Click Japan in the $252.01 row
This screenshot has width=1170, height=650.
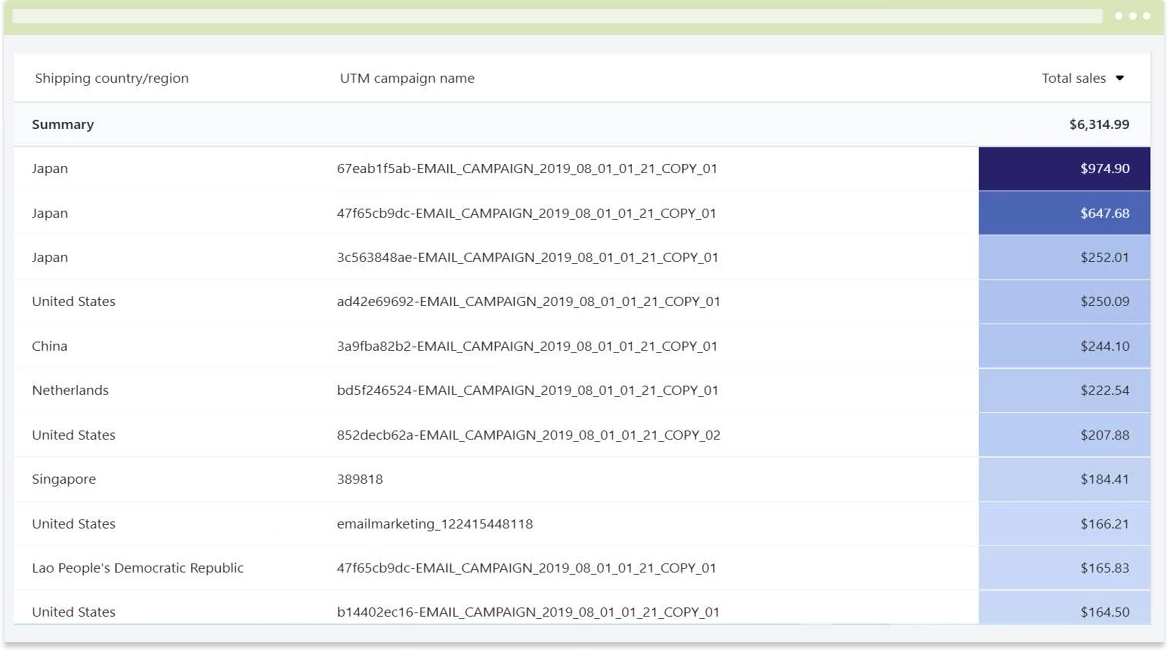point(49,257)
